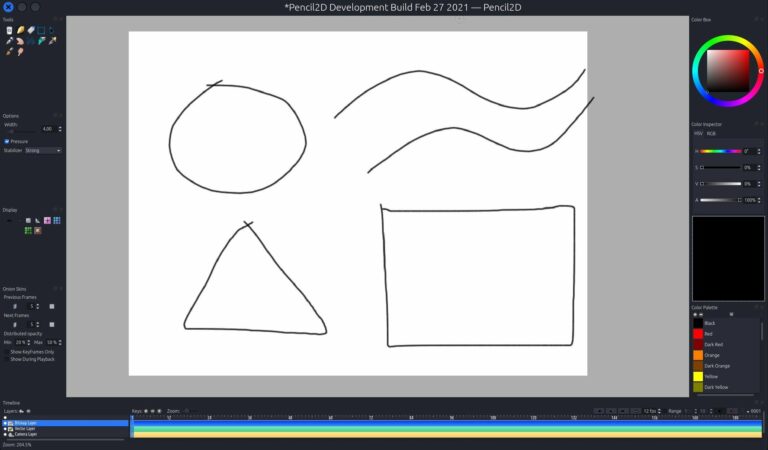Switch to the HSV tab in Color Inspector

[698, 133]
